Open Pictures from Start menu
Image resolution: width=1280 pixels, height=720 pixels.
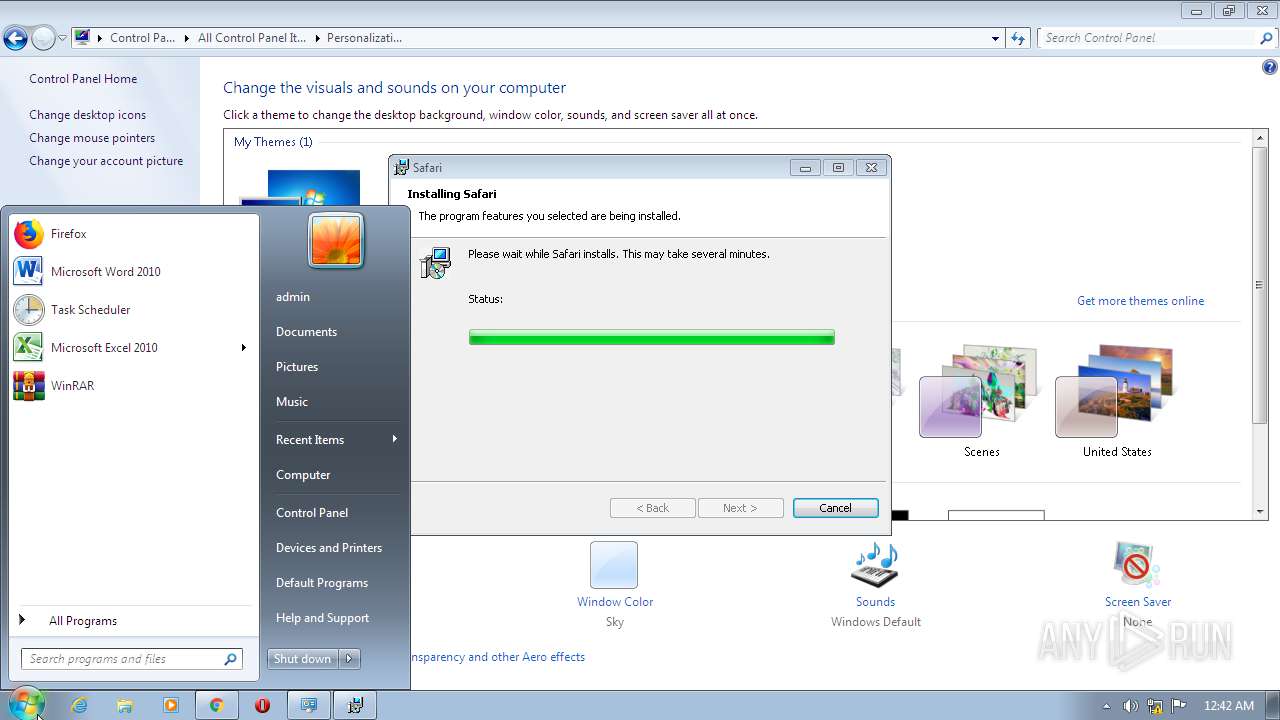point(297,367)
